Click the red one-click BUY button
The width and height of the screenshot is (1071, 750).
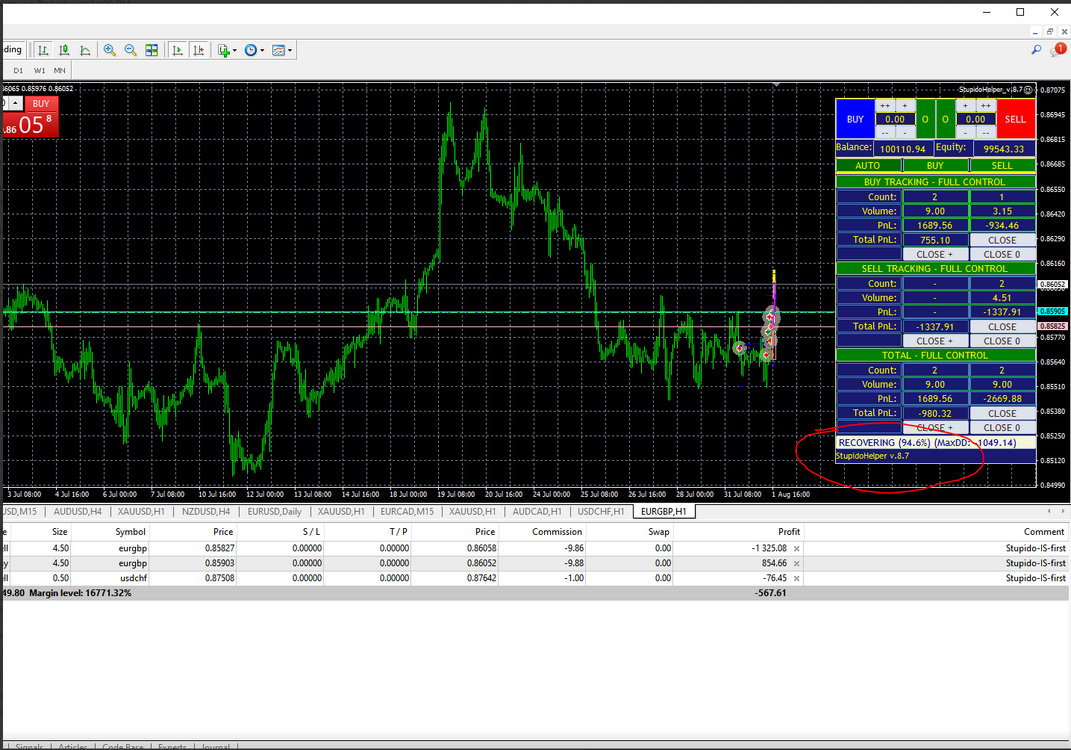pos(41,104)
